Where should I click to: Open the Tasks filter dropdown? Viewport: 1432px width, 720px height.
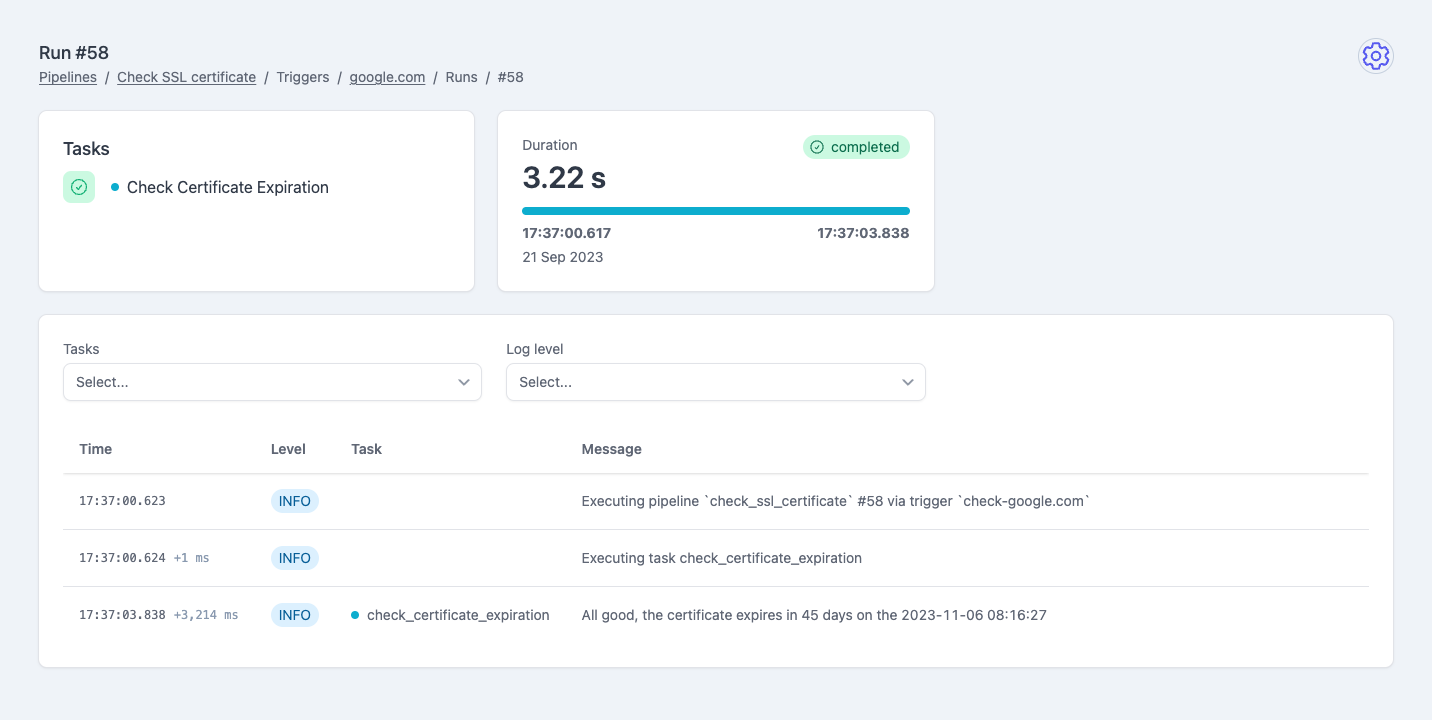pos(272,382)
